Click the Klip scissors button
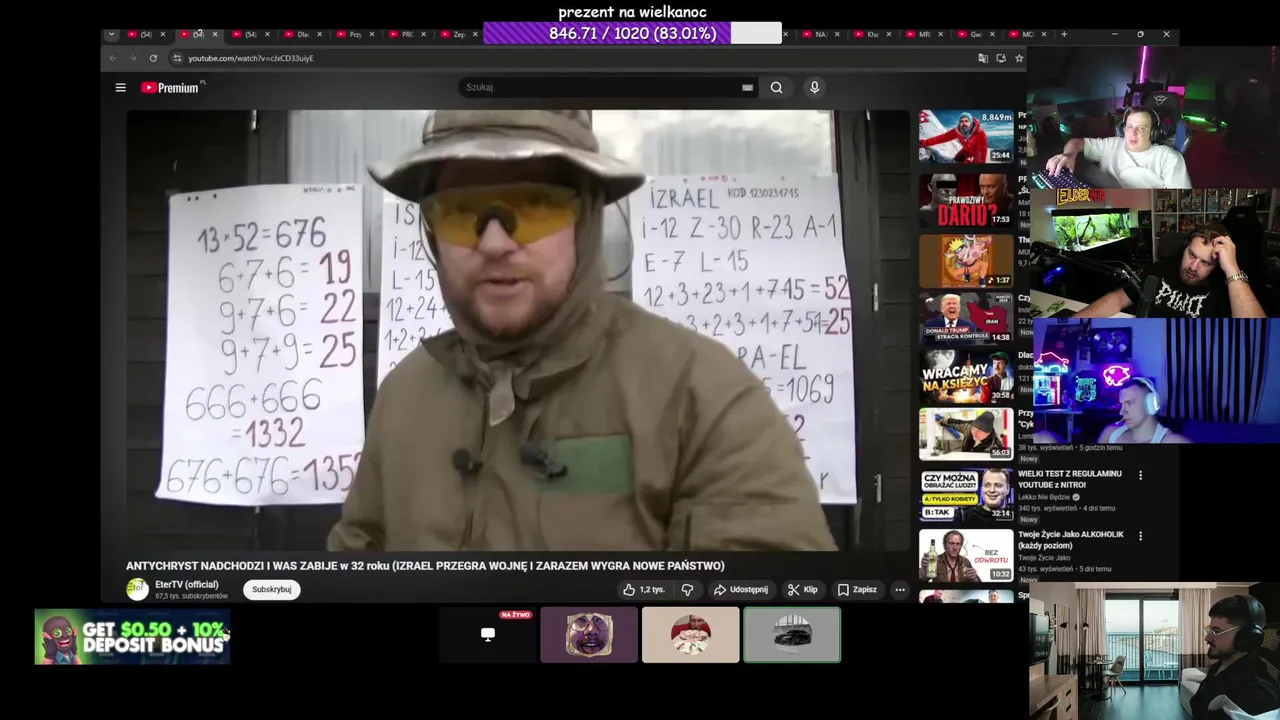This screenshot has height=720, width=1280. coord(802,589)
